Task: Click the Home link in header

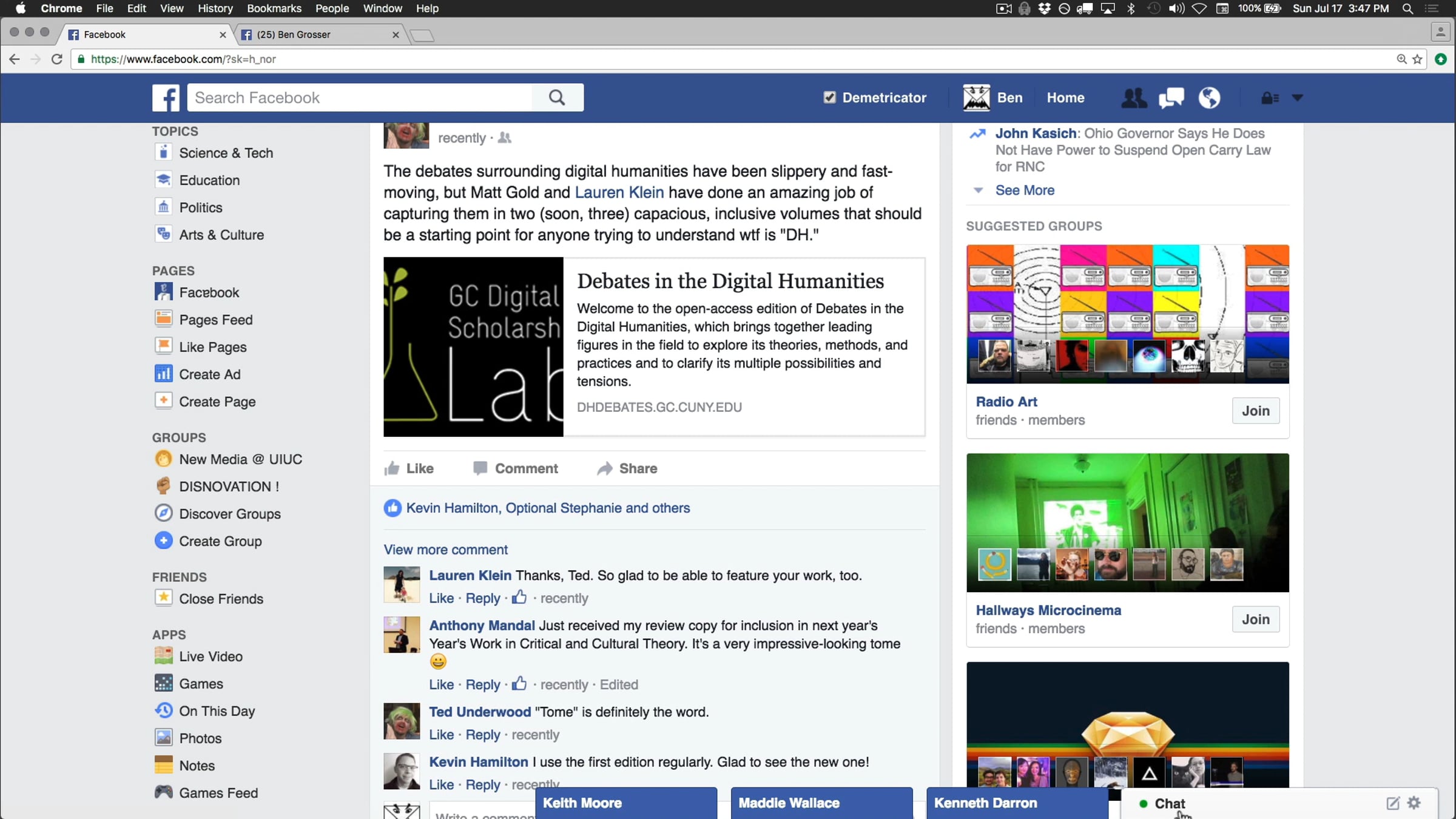Action: pos(1065,98)
